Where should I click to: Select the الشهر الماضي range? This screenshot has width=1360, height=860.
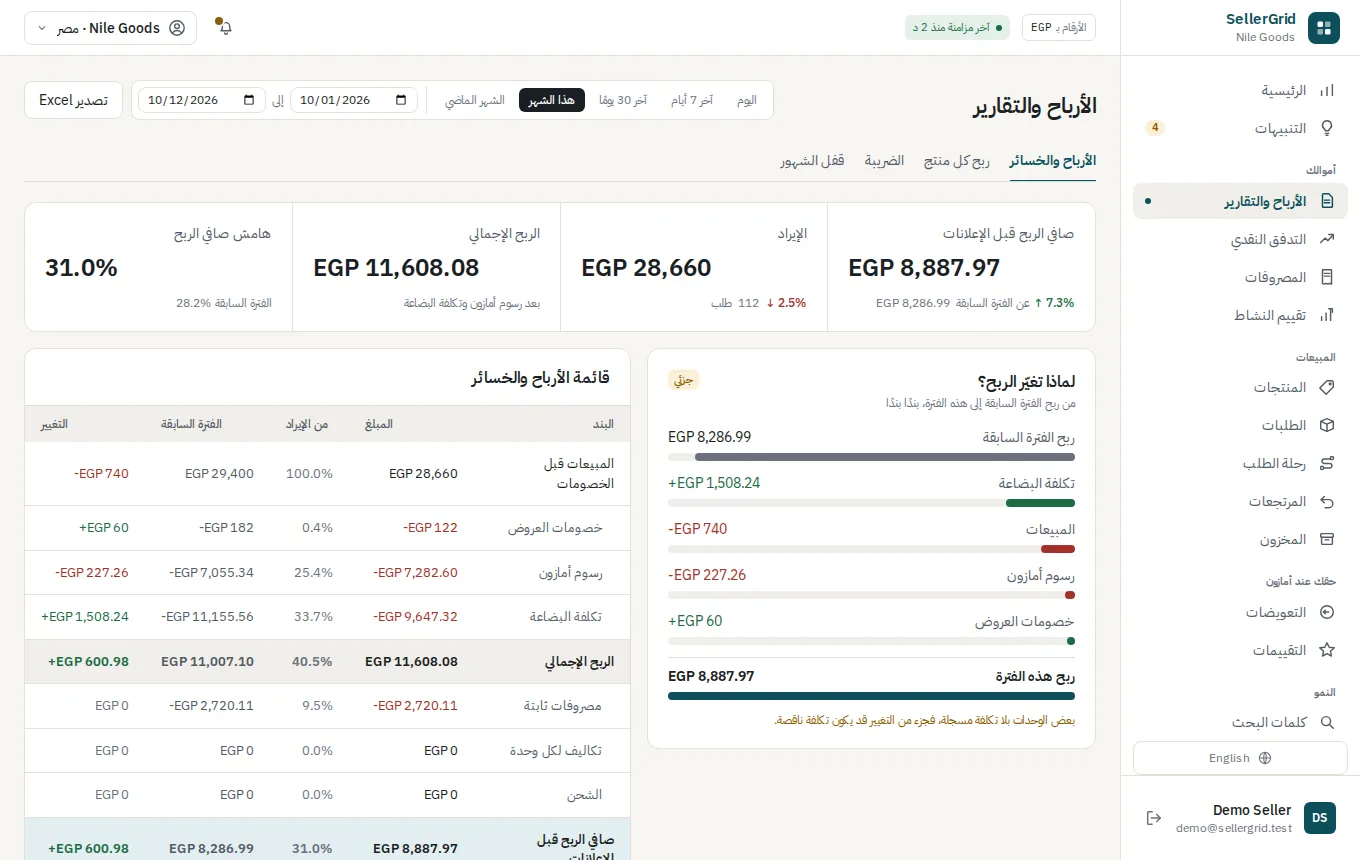(x=475, y=100)
